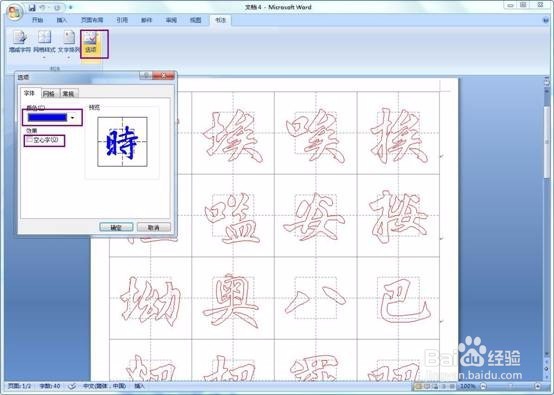
Task: Switch to the 邮件 ribbon tab
Action: (147, 20)
